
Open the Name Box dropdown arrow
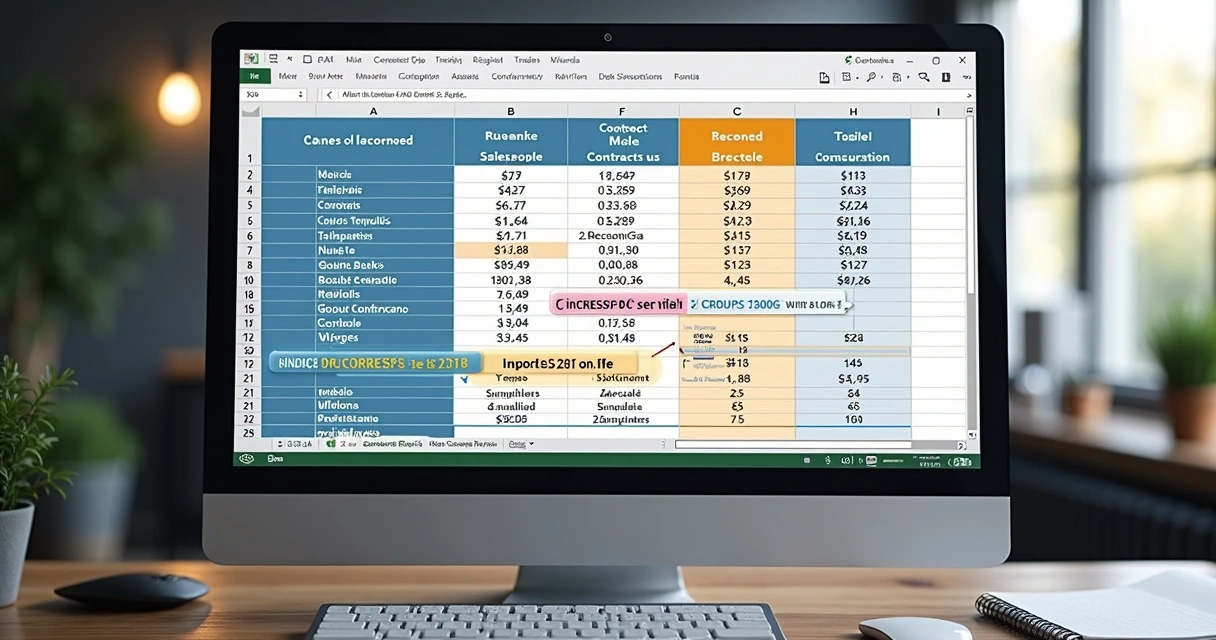(303, 93)
